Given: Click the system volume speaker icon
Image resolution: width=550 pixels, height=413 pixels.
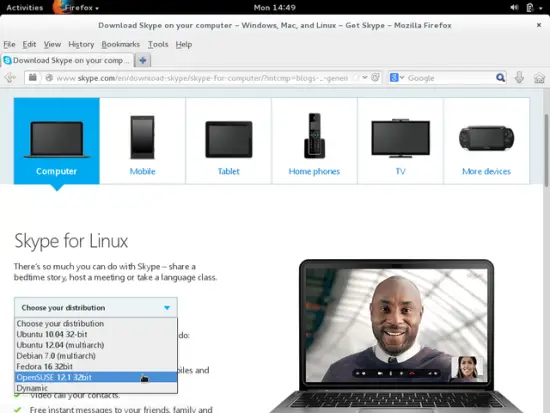Looking at the screenshot, I should click(514, 7).
